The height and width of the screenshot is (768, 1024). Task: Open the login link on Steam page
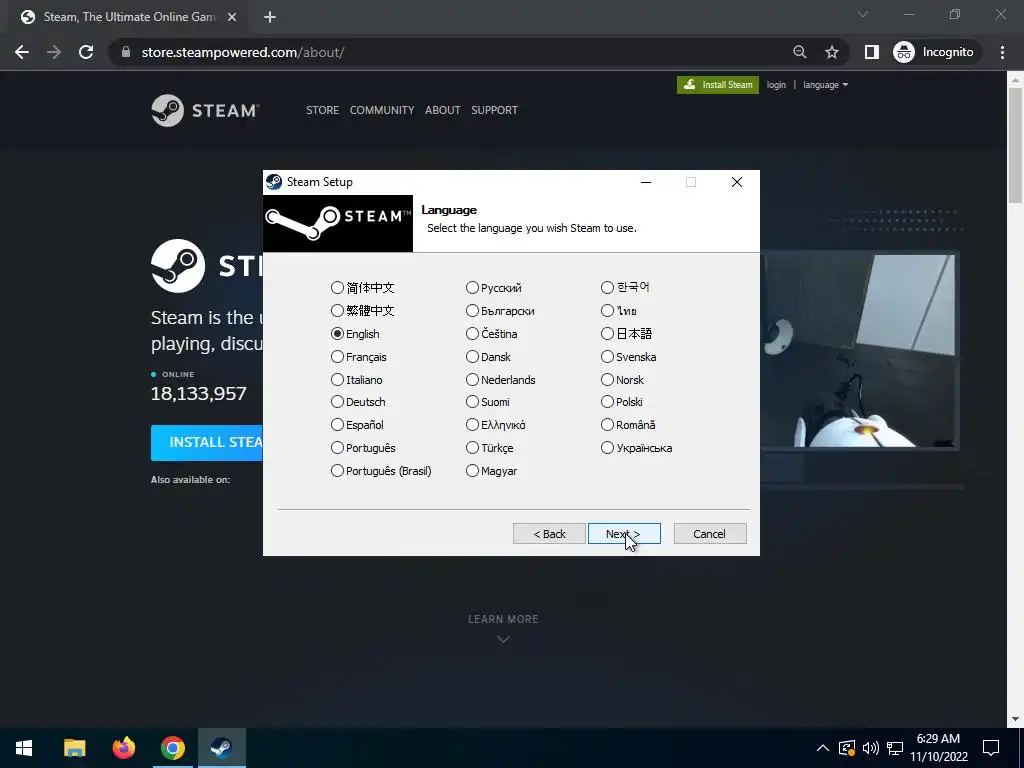(776, 85)
